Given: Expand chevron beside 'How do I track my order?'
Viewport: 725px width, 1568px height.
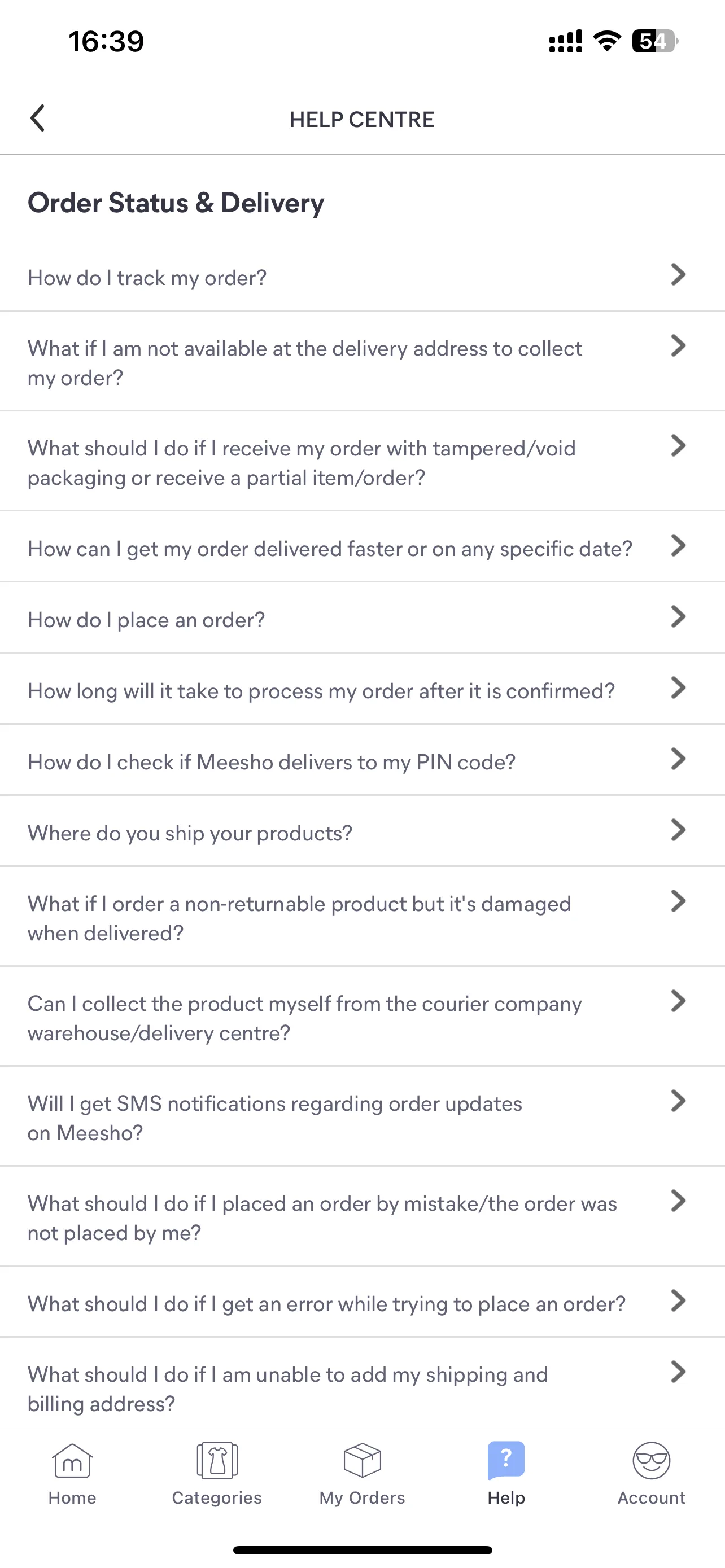Looking at the screenshot, I should pos(678,274).
